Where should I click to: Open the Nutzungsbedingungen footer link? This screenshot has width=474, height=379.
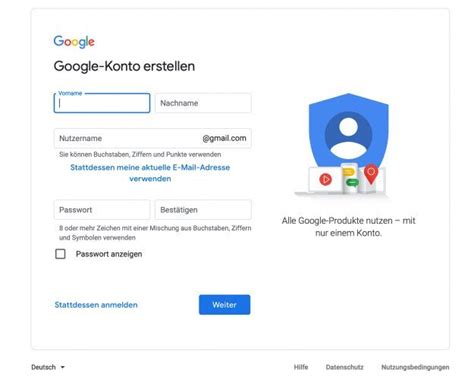(415, 367)
